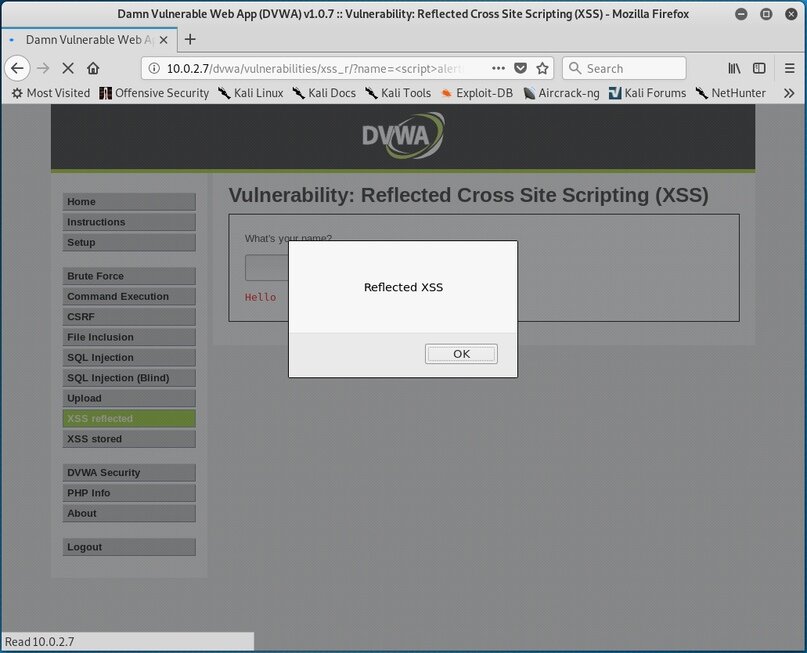Viewport: 807px width, 653px height.
Task: Open Setup in DVWA sidebar
Action: tap(129, 242)
